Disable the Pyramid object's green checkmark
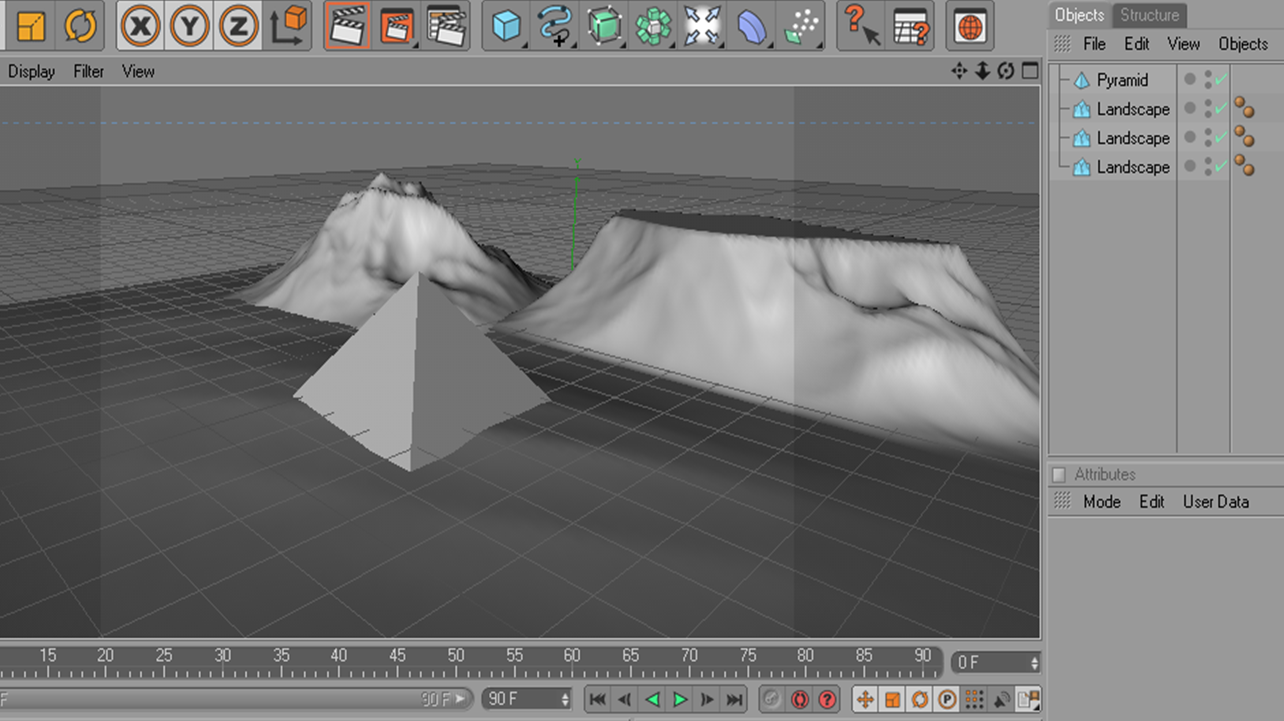This screenshot has height=721, width=1284. (x=1221, y=80)
